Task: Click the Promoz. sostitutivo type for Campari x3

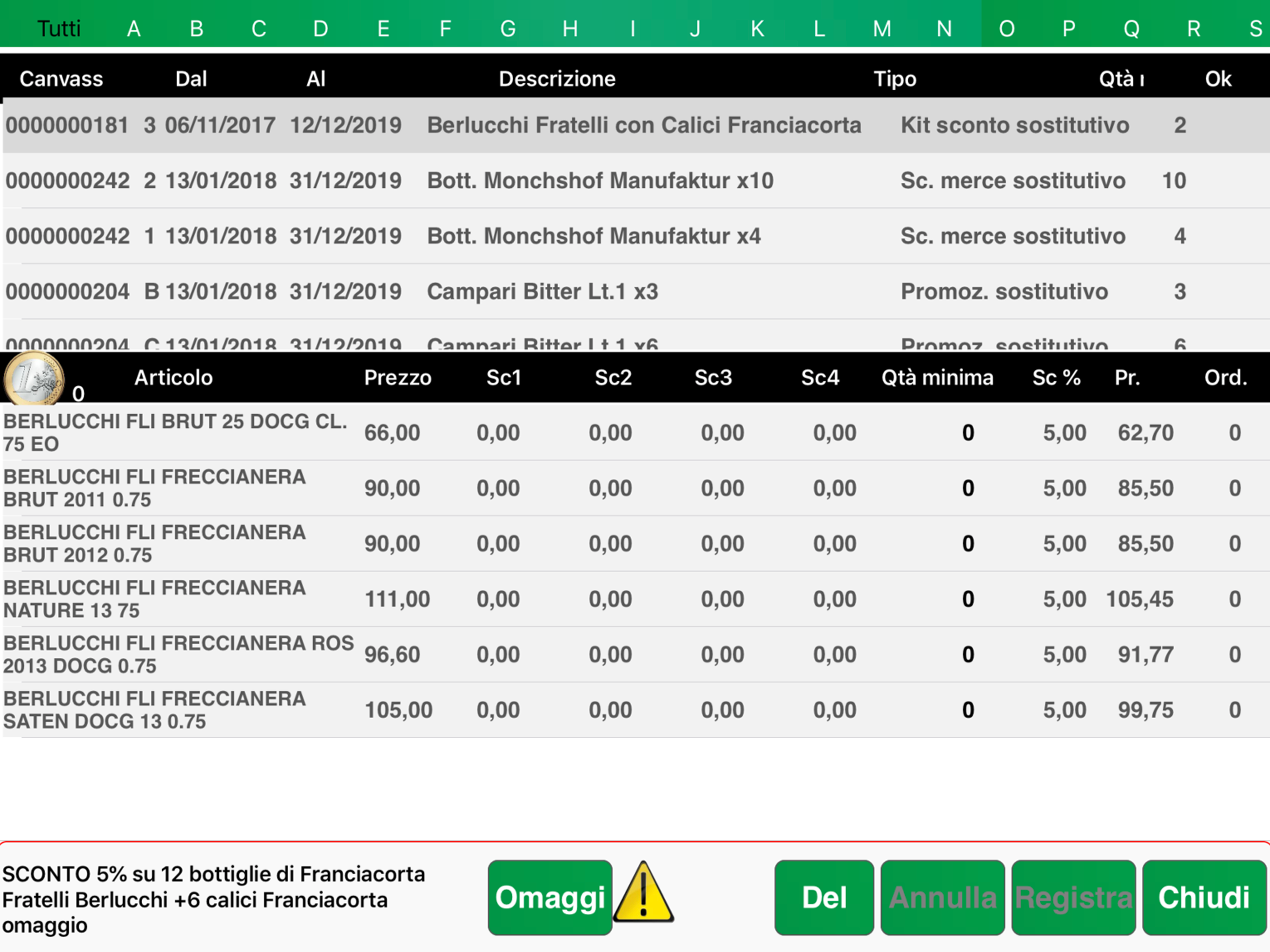Action: (1004, 291)
